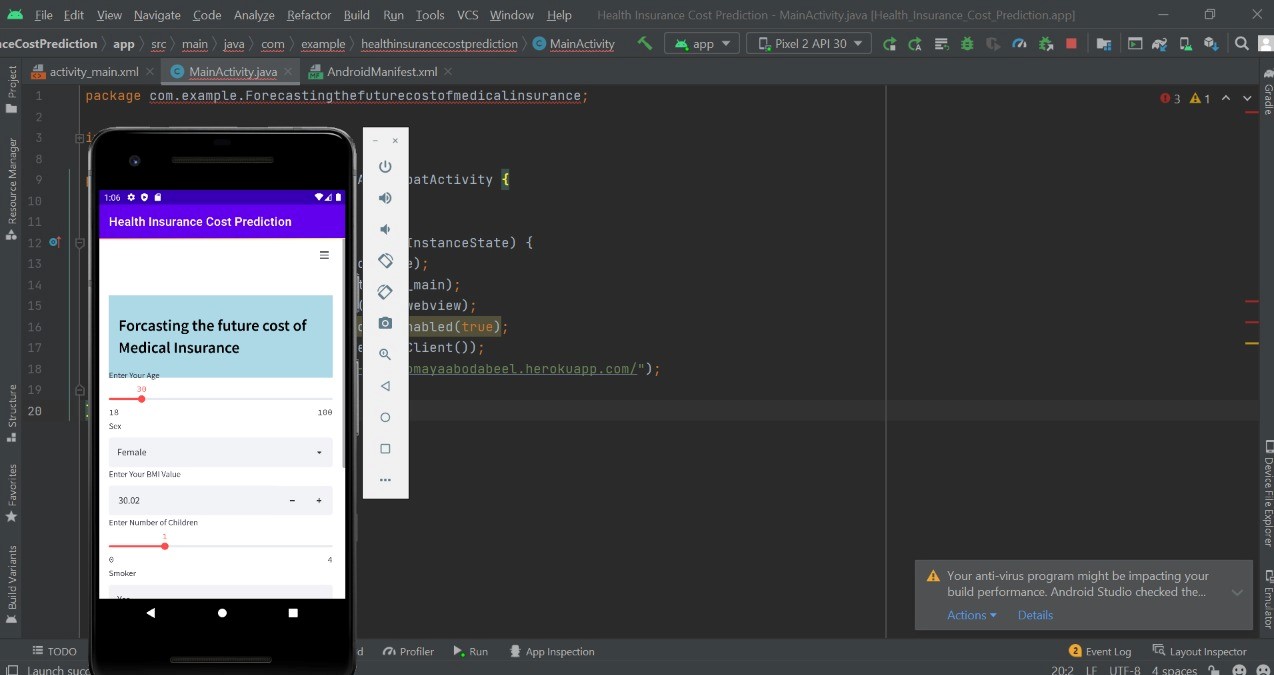Open the hamburger menu in the app
The image size is (1274, 675).
coord(324,255)
